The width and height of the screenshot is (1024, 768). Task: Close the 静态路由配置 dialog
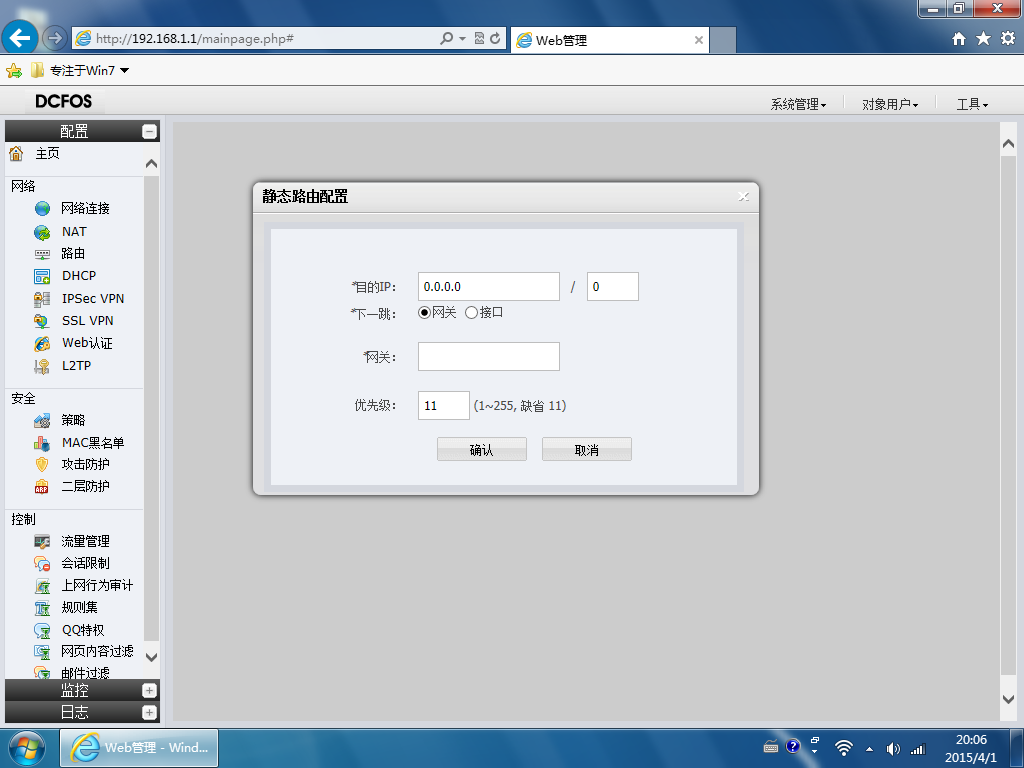point(743,197)
